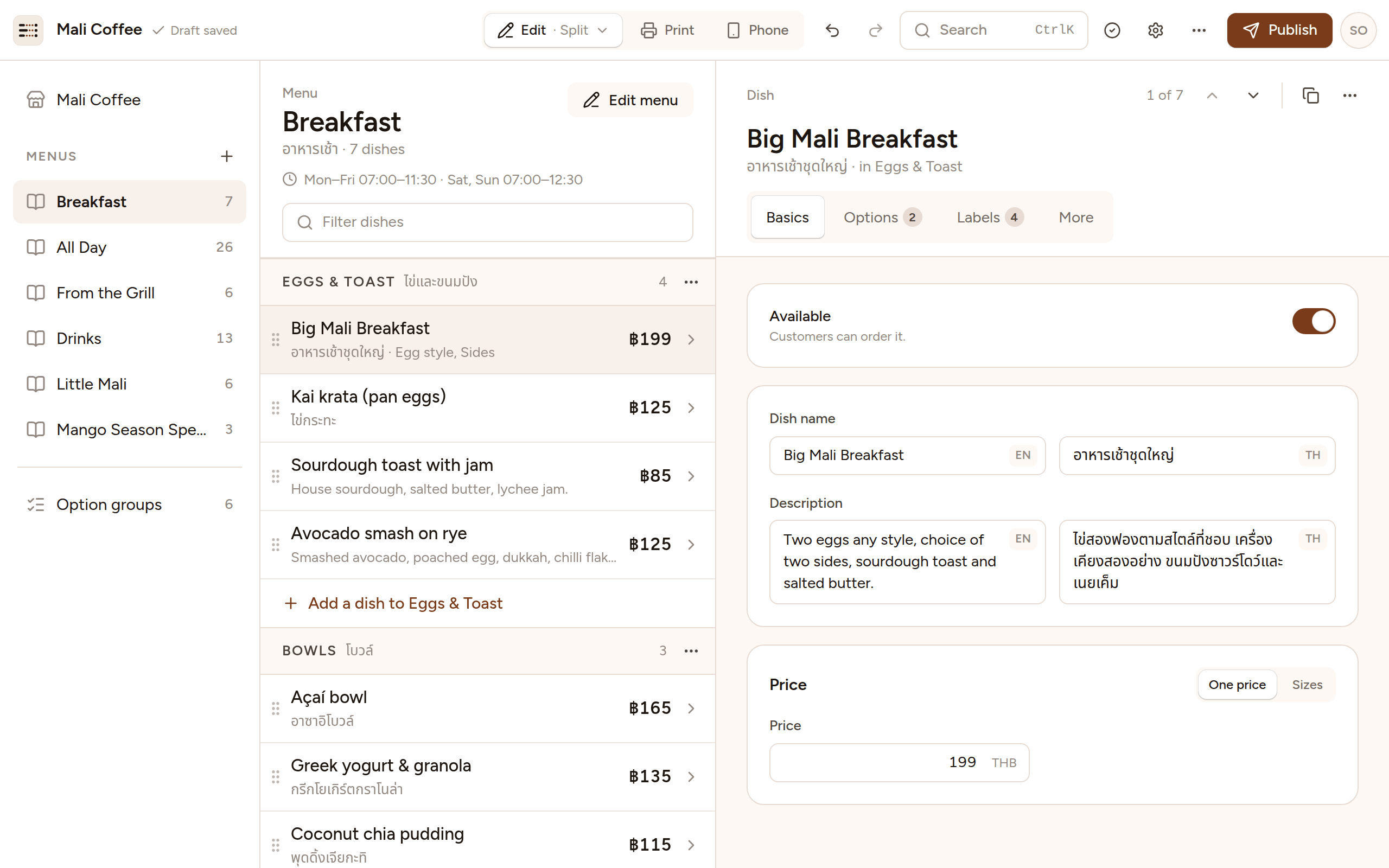Open the checkmark review icon
This screenshot has width=1389, height=868.
(1112, 30)
